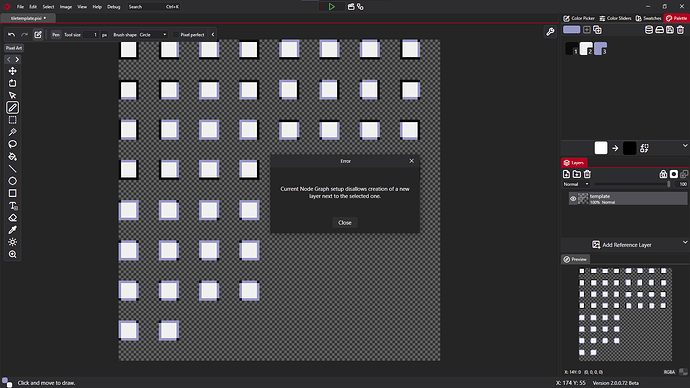Click the Lasso selection tool

12,144
